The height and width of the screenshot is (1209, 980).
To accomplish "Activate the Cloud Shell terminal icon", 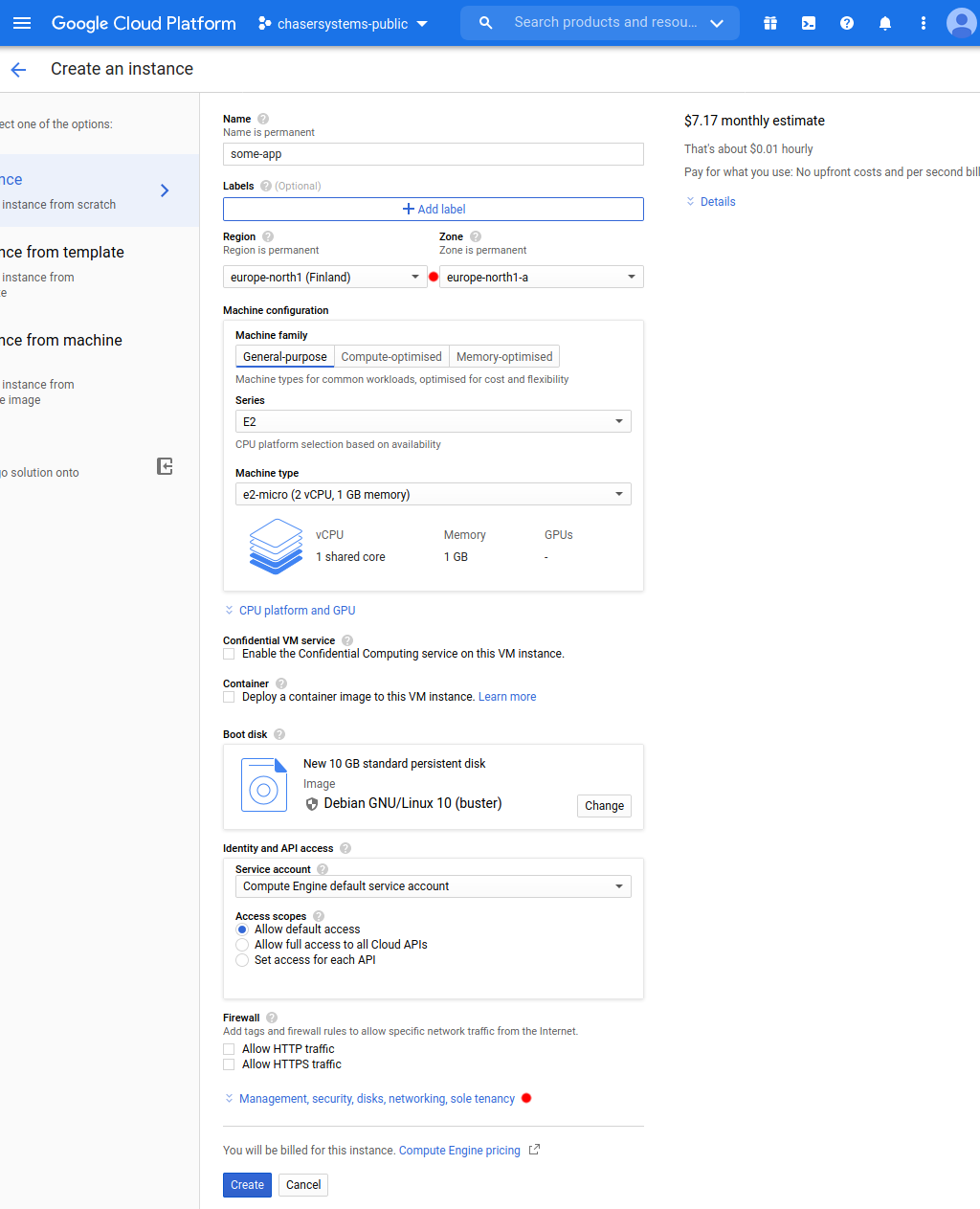I will tap(809, 23).
